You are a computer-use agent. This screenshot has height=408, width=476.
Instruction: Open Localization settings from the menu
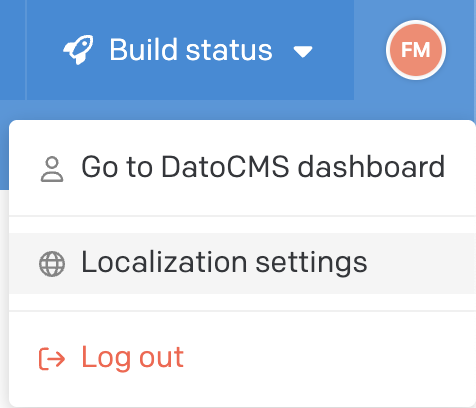[242, 263]
